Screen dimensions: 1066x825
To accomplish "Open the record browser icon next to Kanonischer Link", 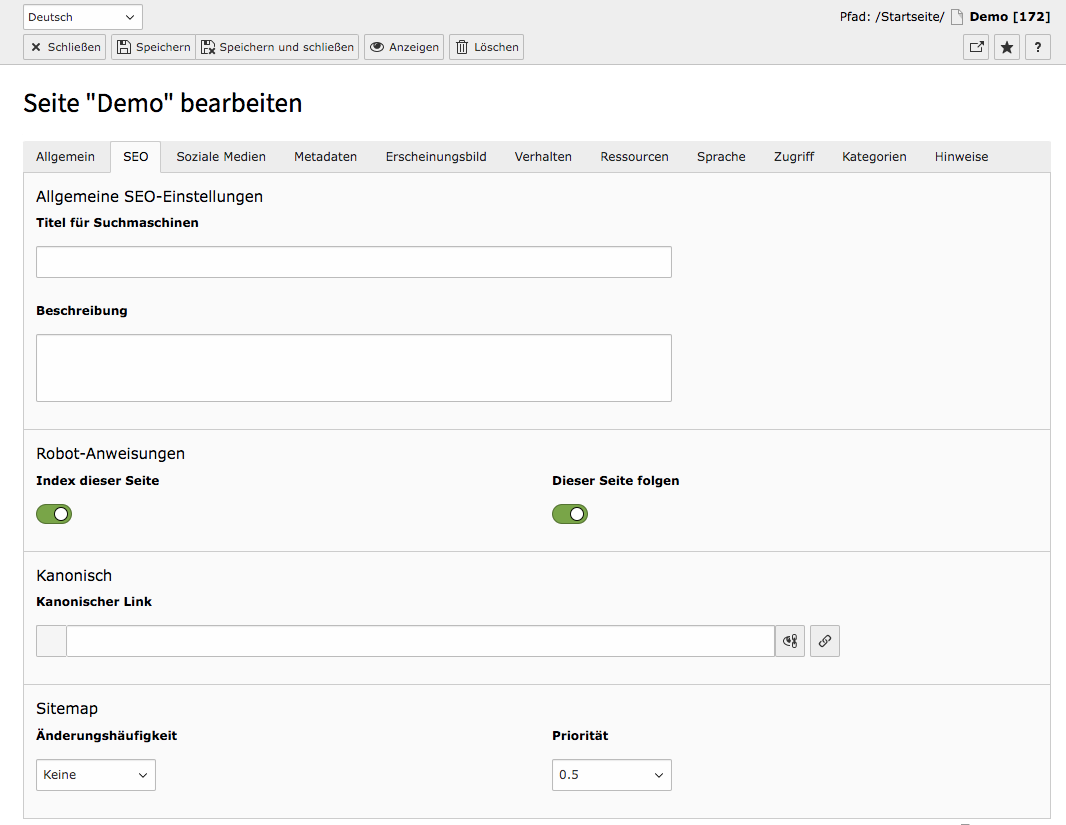I will pyautogui.click(x=789, y=640).
